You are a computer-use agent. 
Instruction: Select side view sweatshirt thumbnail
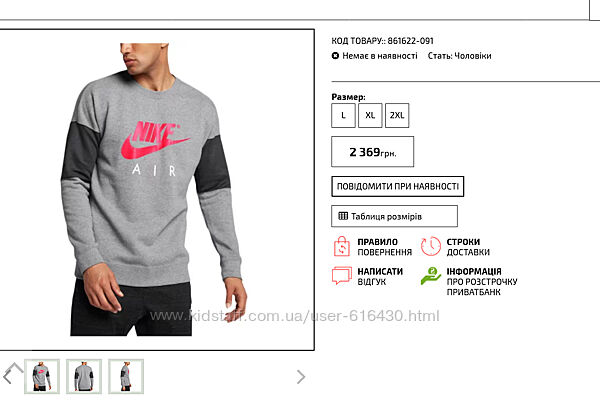coord(126,377)
